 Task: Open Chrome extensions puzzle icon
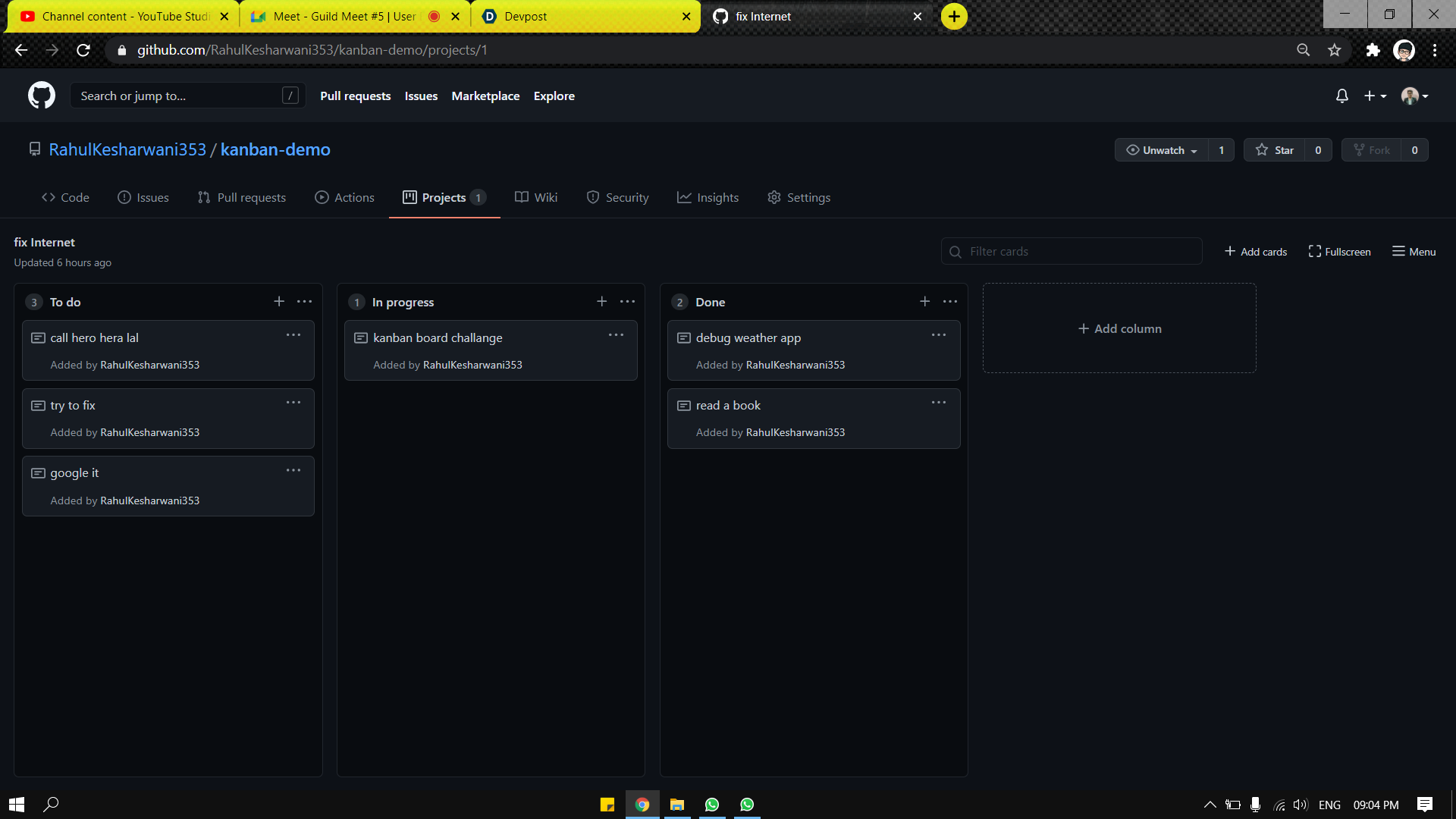point(1373,50)
